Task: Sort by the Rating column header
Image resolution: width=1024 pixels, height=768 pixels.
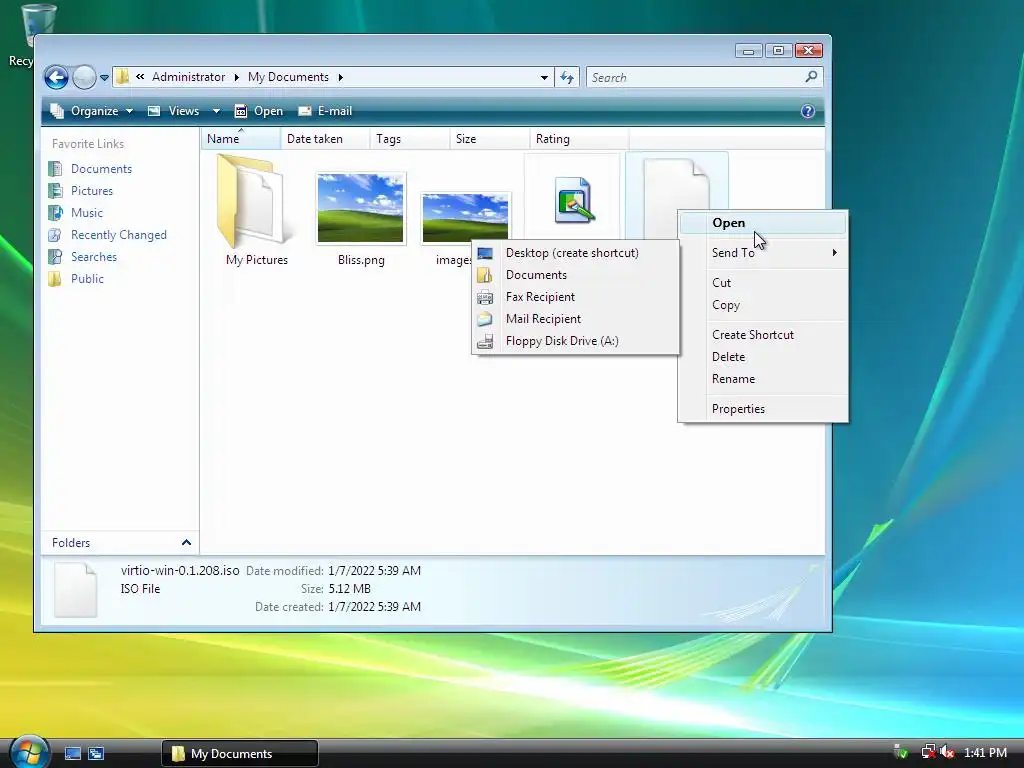Action: [579, 138]
